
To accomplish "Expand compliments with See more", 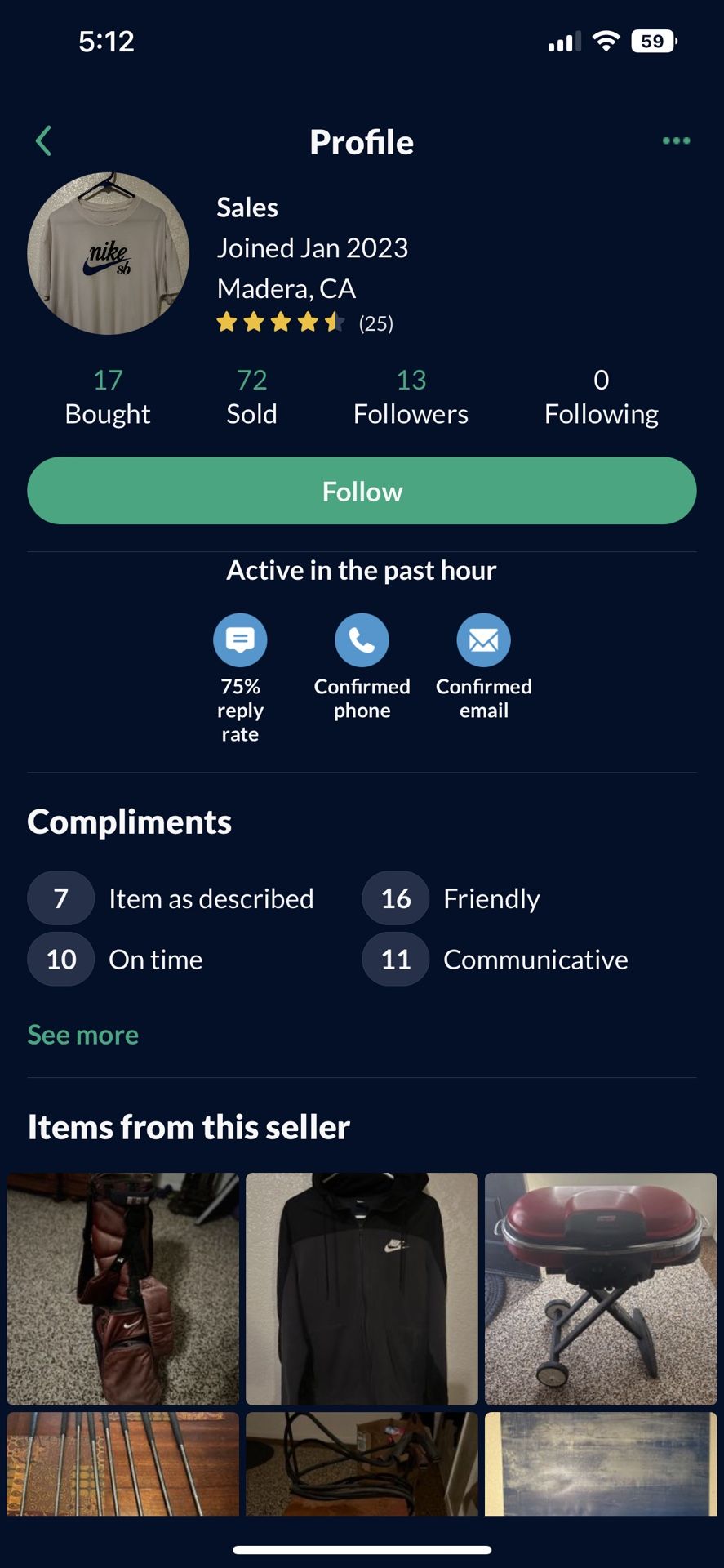I will coord(82,1035).
